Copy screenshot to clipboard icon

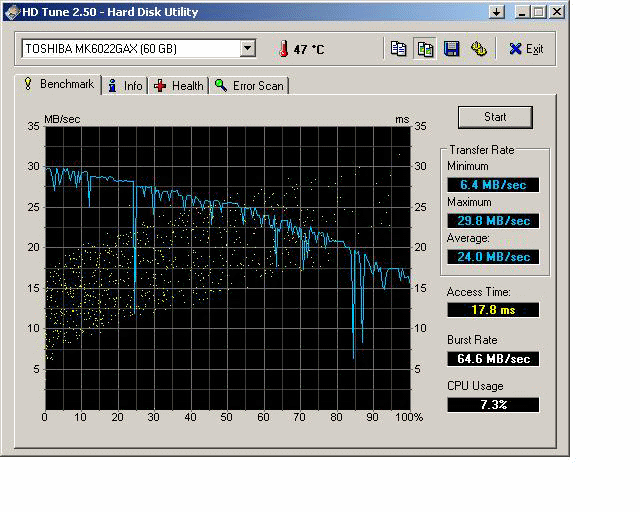point(425,49)
